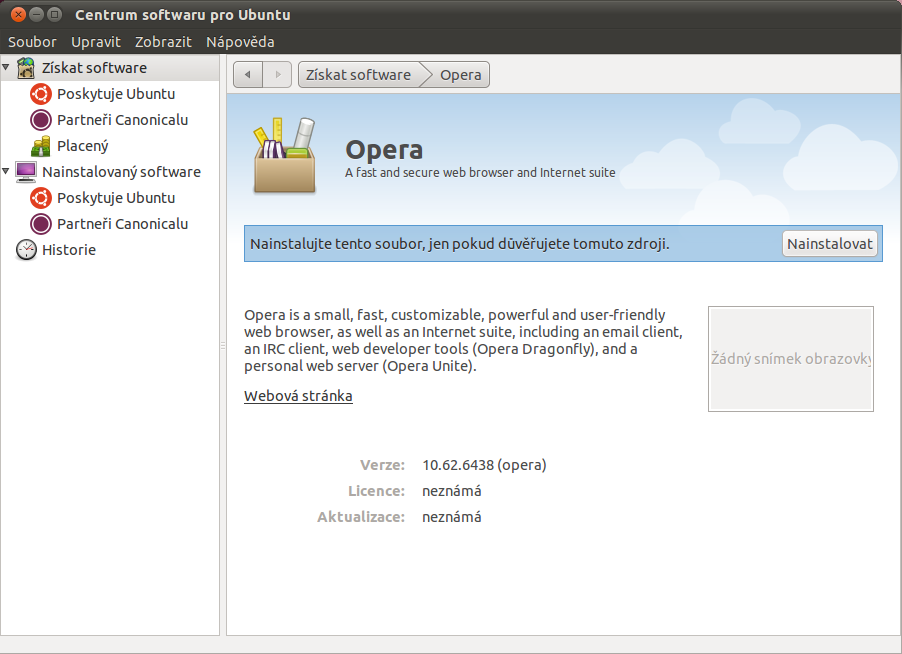This screenshot has height=654, width=902.
Task: Minimize the Centrum softwaru window
Action: pos(36,14)
